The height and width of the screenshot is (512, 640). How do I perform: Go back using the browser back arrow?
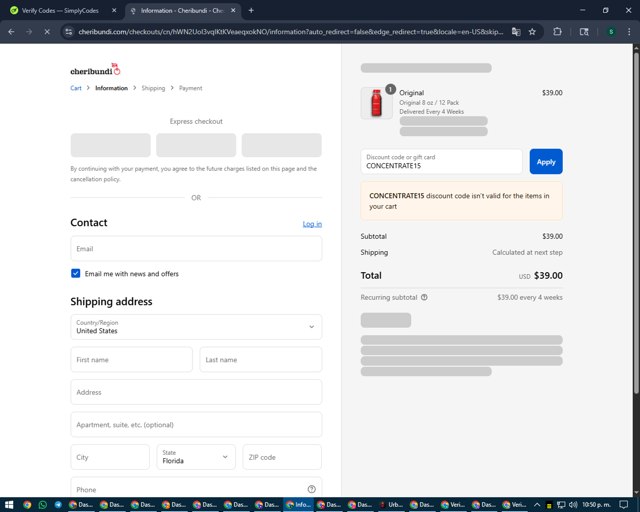(11, 31)
